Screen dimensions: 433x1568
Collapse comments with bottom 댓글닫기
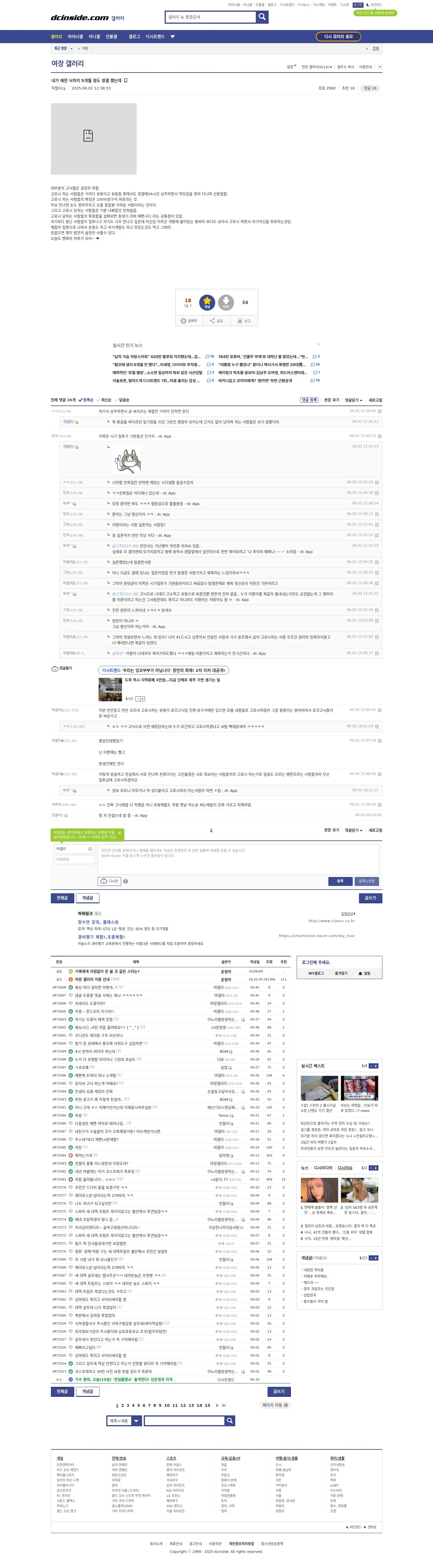coord(353,830)
